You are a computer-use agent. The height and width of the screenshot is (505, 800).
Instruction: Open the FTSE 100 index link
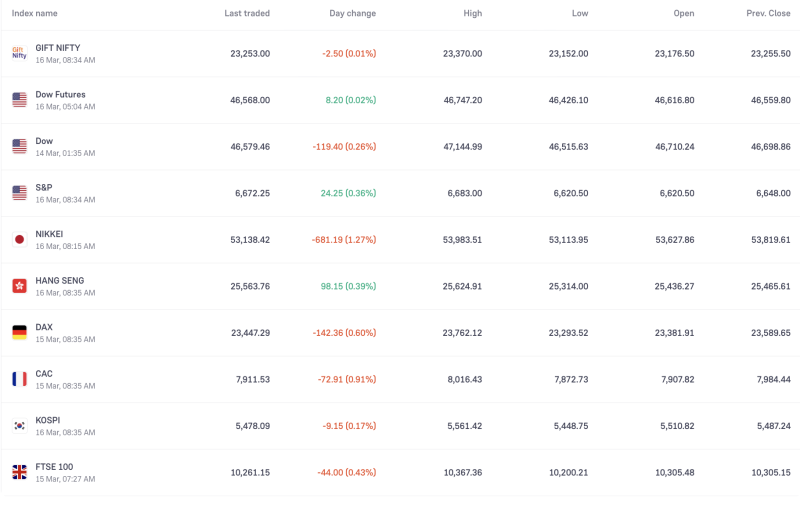tap(54, 467)
